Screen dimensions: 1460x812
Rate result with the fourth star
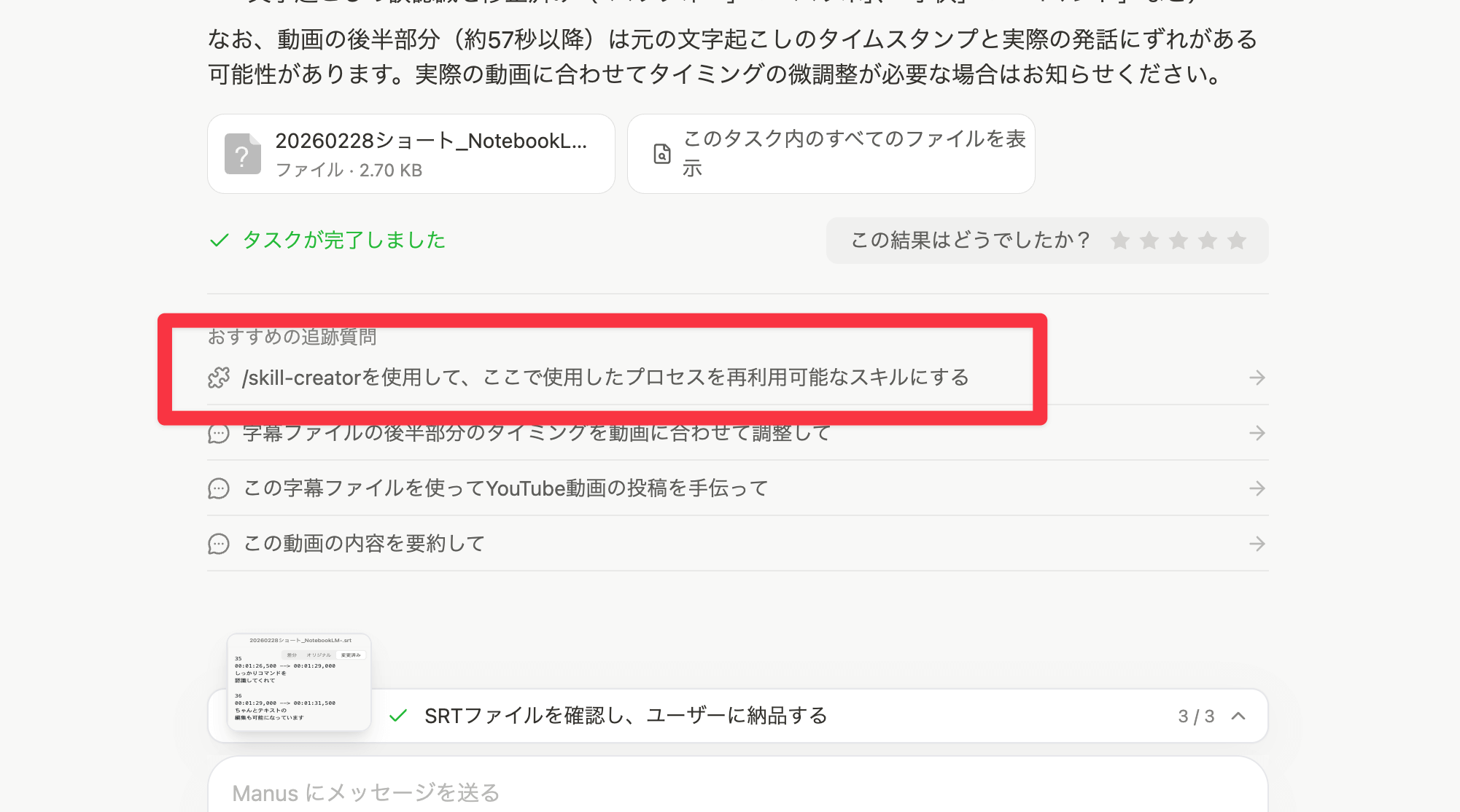1208,241
